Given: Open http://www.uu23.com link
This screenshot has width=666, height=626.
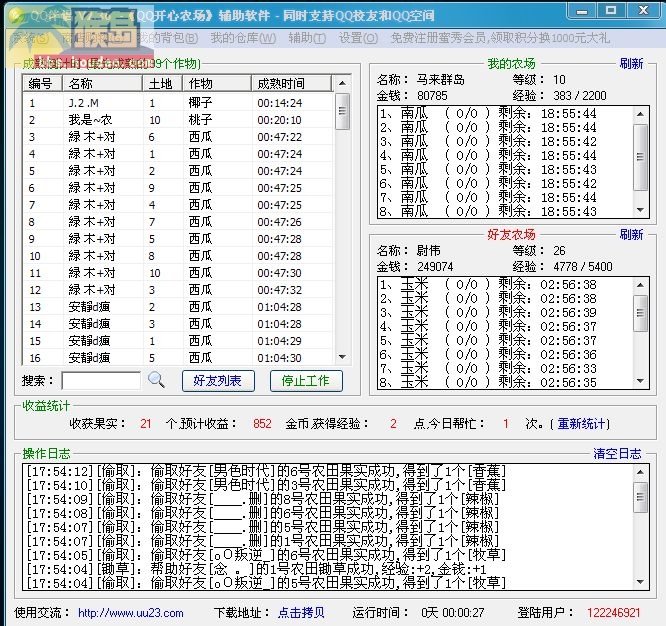Looking at the screenshot, I should (130, 613).
